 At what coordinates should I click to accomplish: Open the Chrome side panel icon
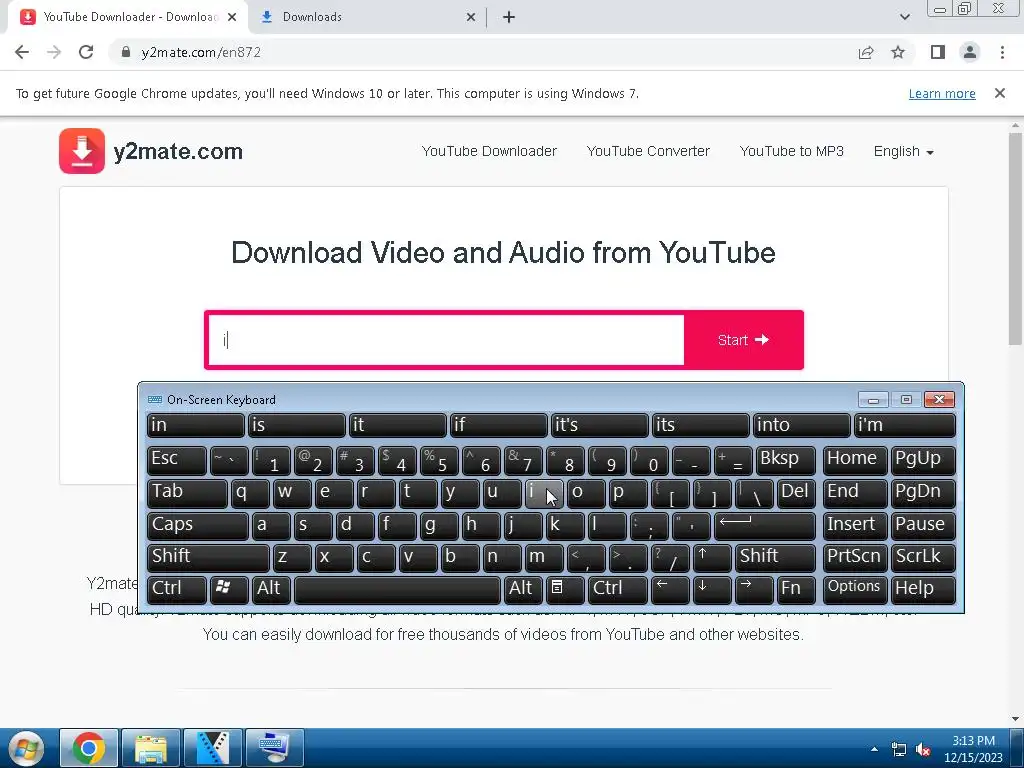pos(938,52)
